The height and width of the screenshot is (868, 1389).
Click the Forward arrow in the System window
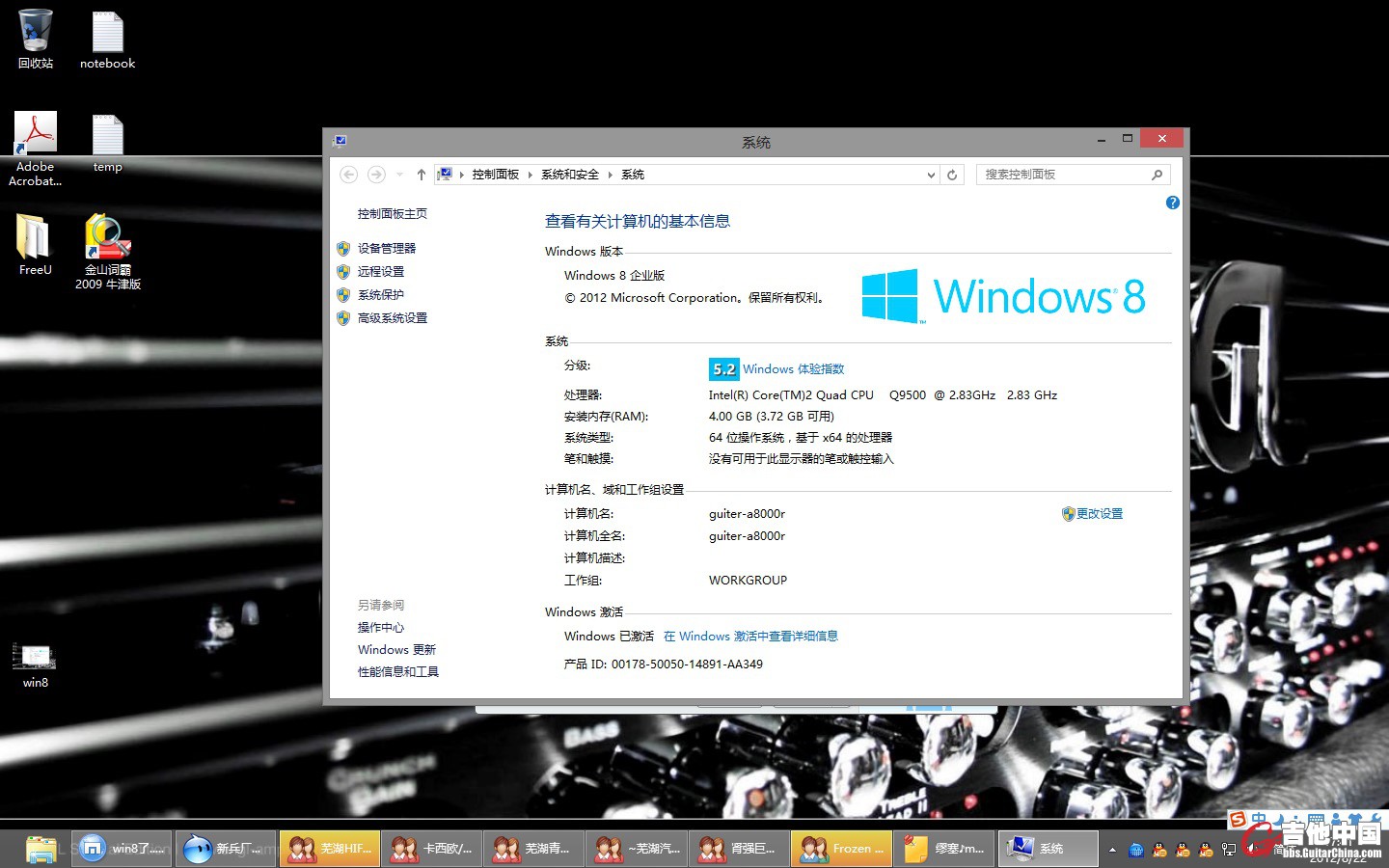[376, 175]
